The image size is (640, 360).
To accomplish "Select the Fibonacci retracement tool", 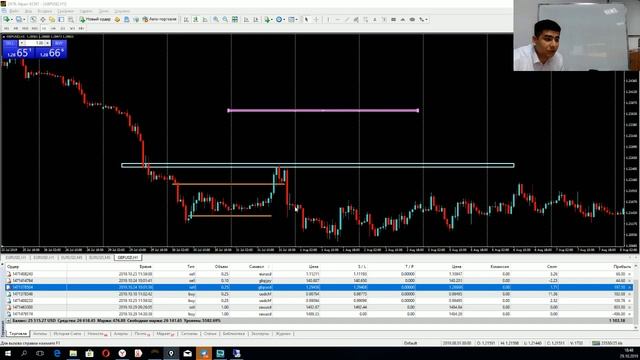I will click(x=365, y=19).
